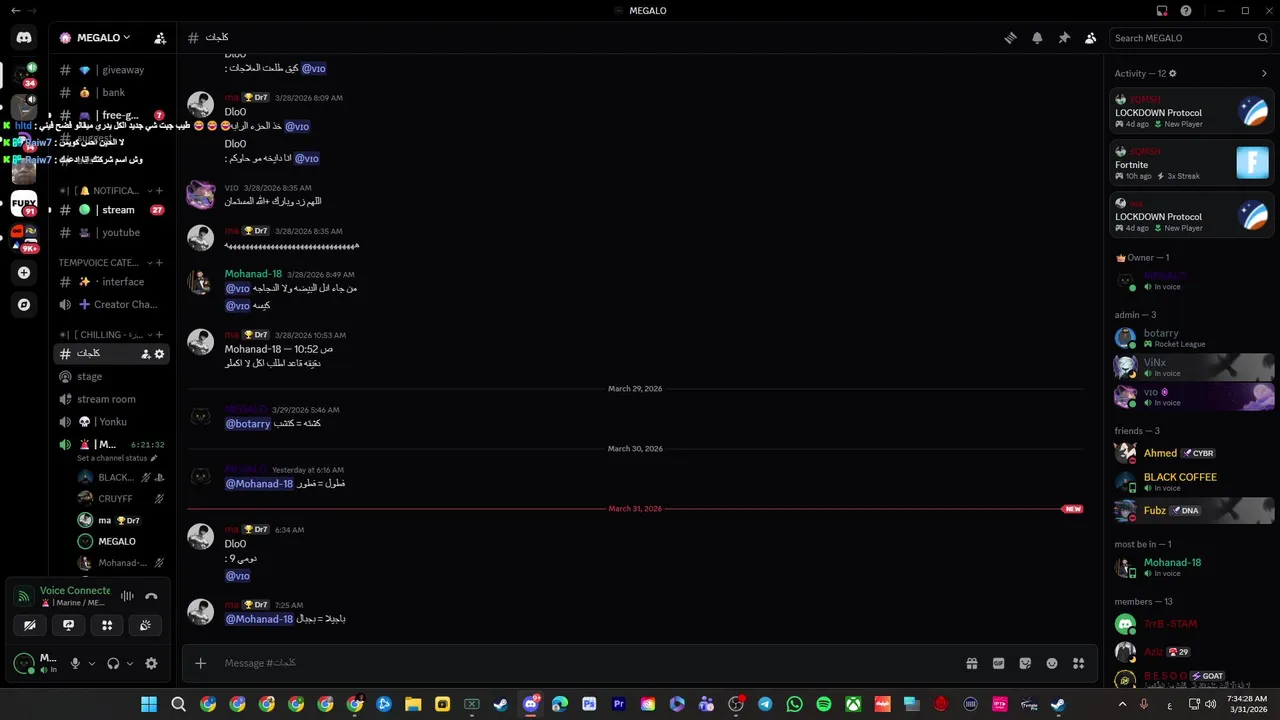
Task: Open the Yonku voice channel
Action: 110,422
